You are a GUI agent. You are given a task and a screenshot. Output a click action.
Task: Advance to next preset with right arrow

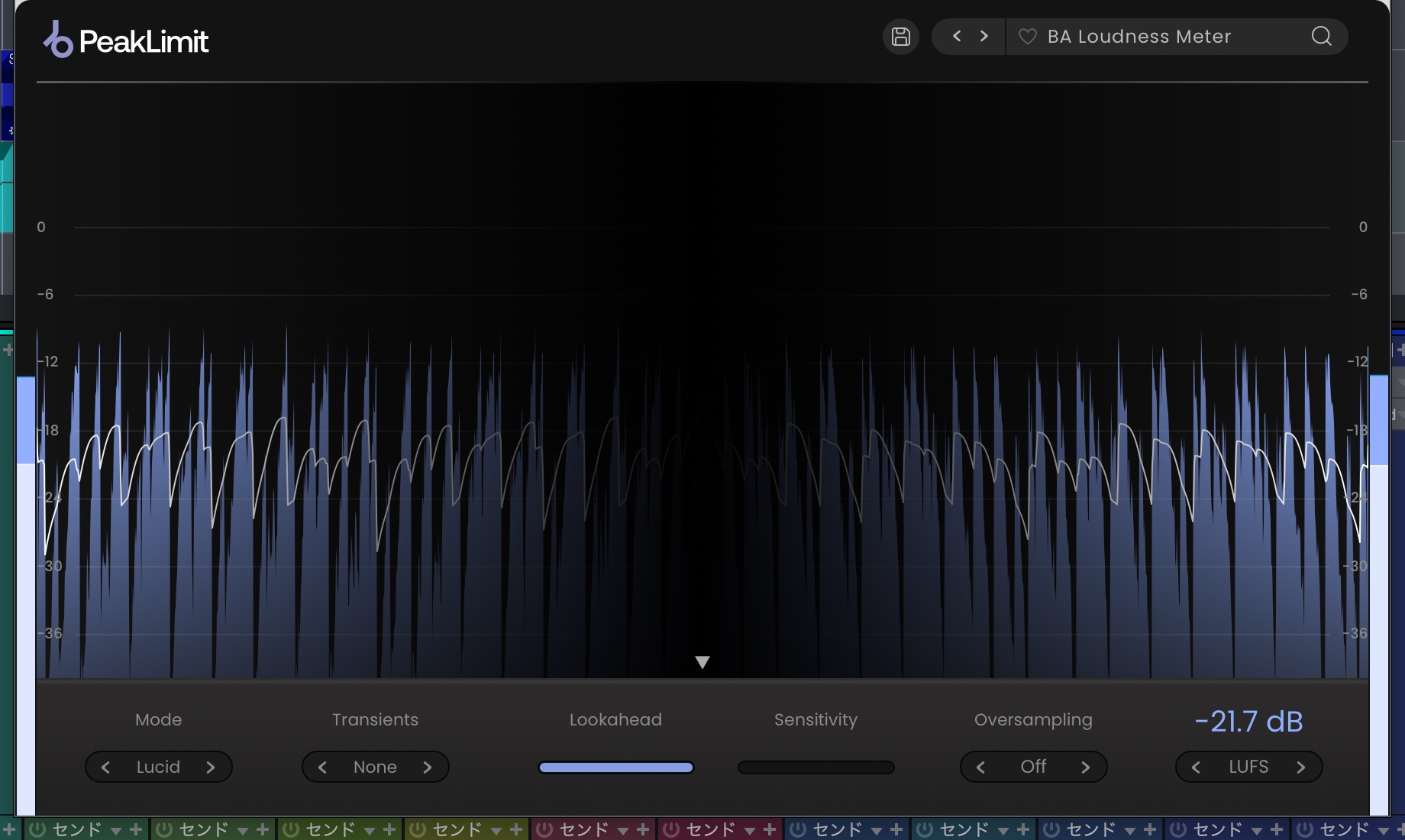pyautogui.click(x=984, y=36)
